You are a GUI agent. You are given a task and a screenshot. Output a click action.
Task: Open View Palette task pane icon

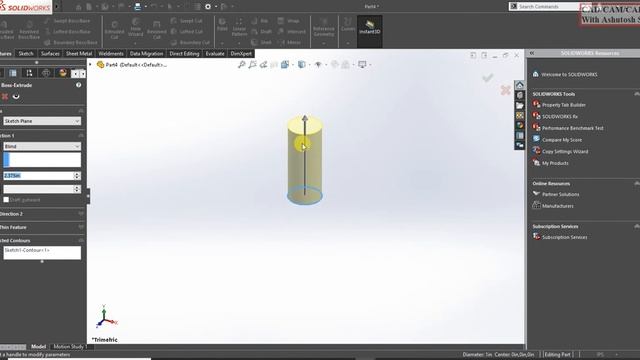520,116
